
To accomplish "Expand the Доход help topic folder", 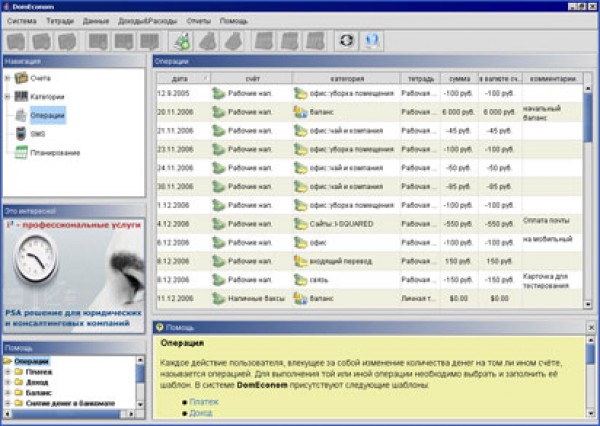I will tap(8, 382).
